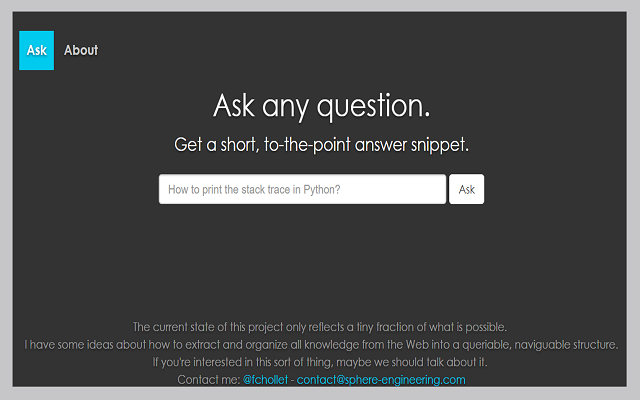Open the @fchollet contact link

pyautogui.click(x=267, y=380)
